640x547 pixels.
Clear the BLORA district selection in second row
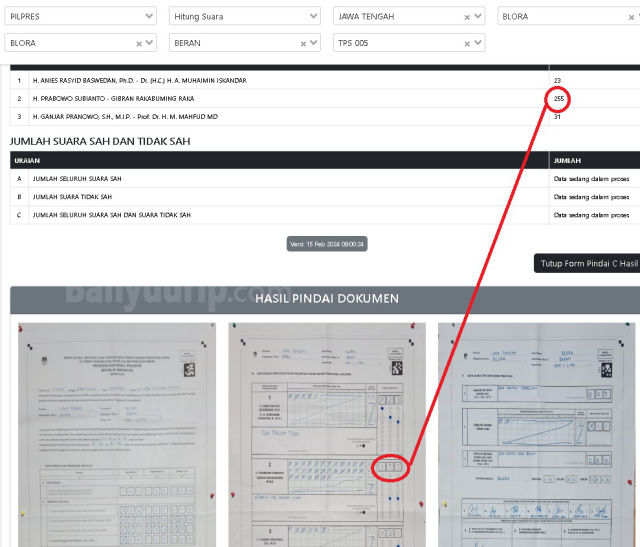pos(139,44)
